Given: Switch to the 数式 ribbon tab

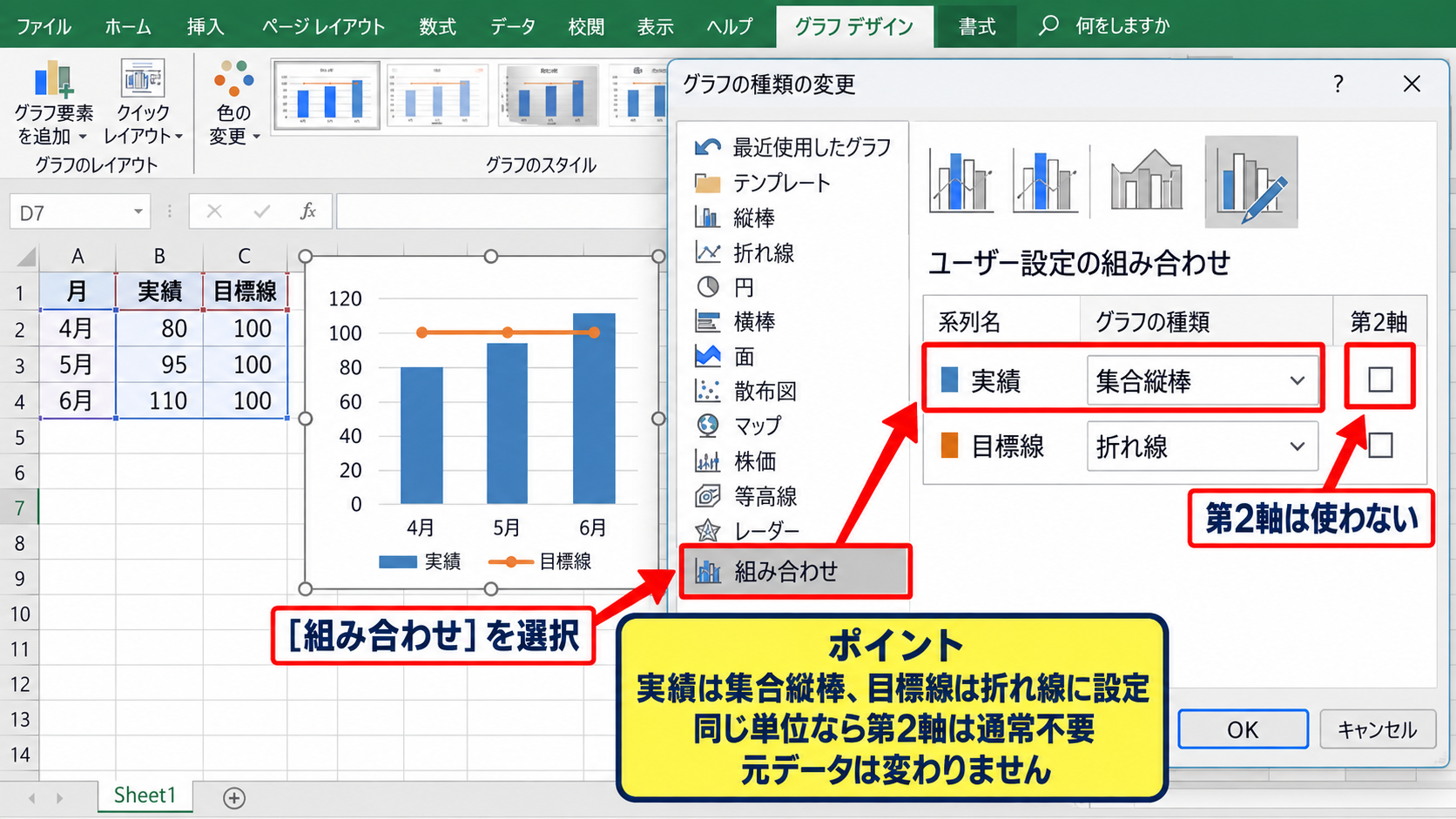Looking at the screenshot, I should pos(437,26).
